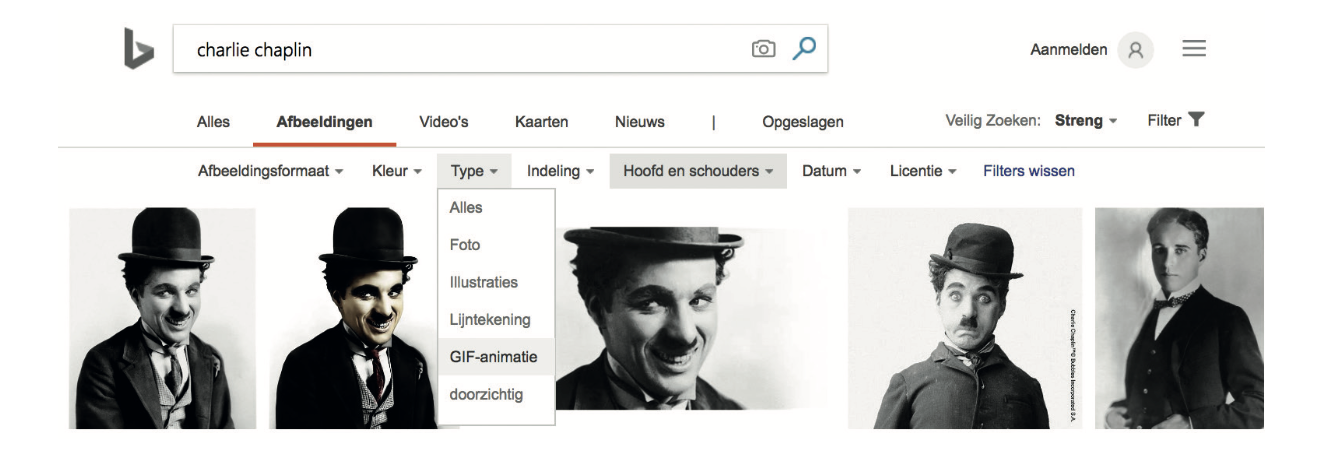
Task: Open the Opgeslagen saved items
Action: point(803,122)
